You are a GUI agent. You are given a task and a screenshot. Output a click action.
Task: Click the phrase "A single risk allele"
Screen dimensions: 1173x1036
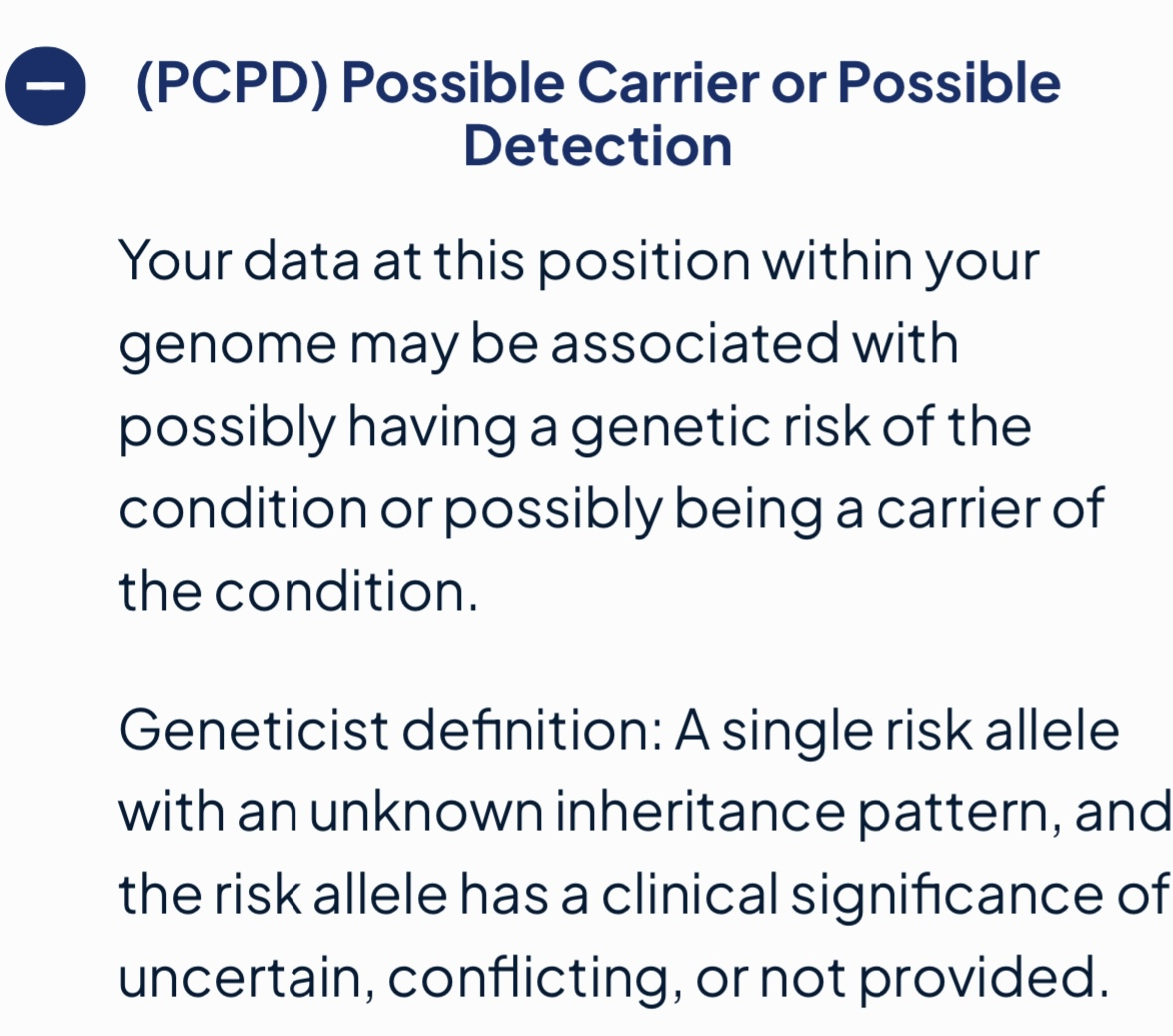[x=896, y=731]
